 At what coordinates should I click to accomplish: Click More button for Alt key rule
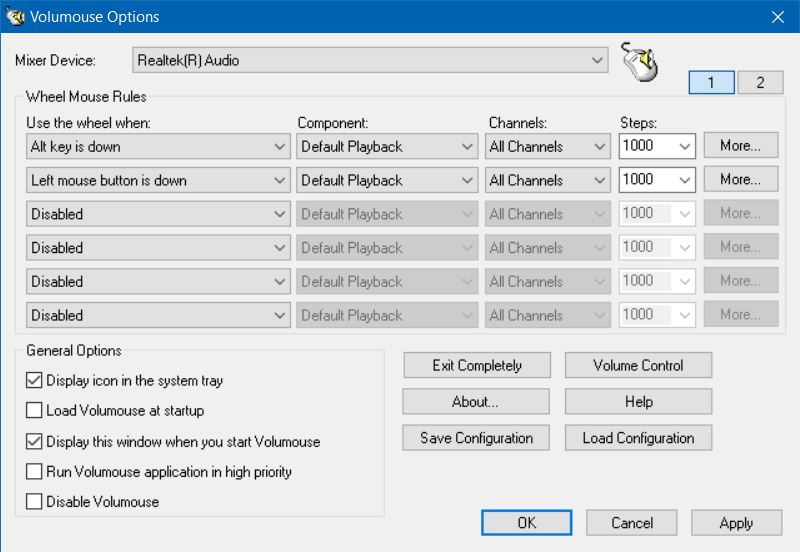click(741, 145)
